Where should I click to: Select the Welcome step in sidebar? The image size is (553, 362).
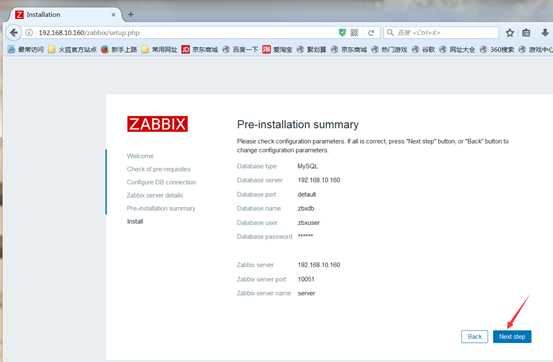140,156
